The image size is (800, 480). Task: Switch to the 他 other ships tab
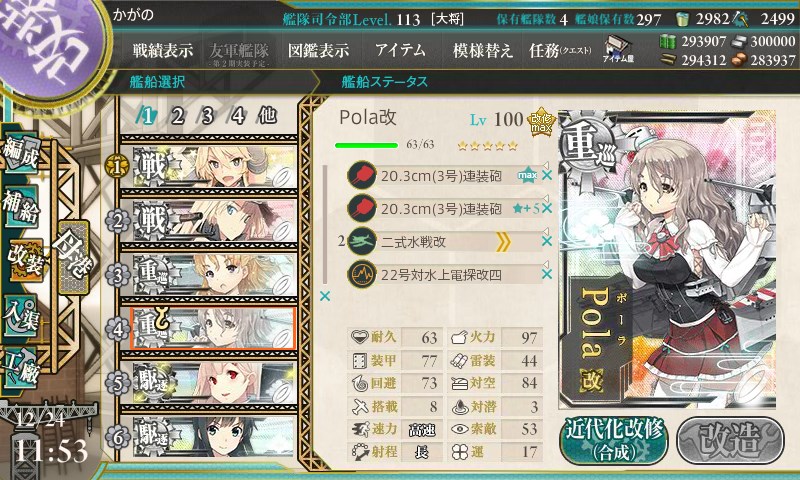(267, 116)
